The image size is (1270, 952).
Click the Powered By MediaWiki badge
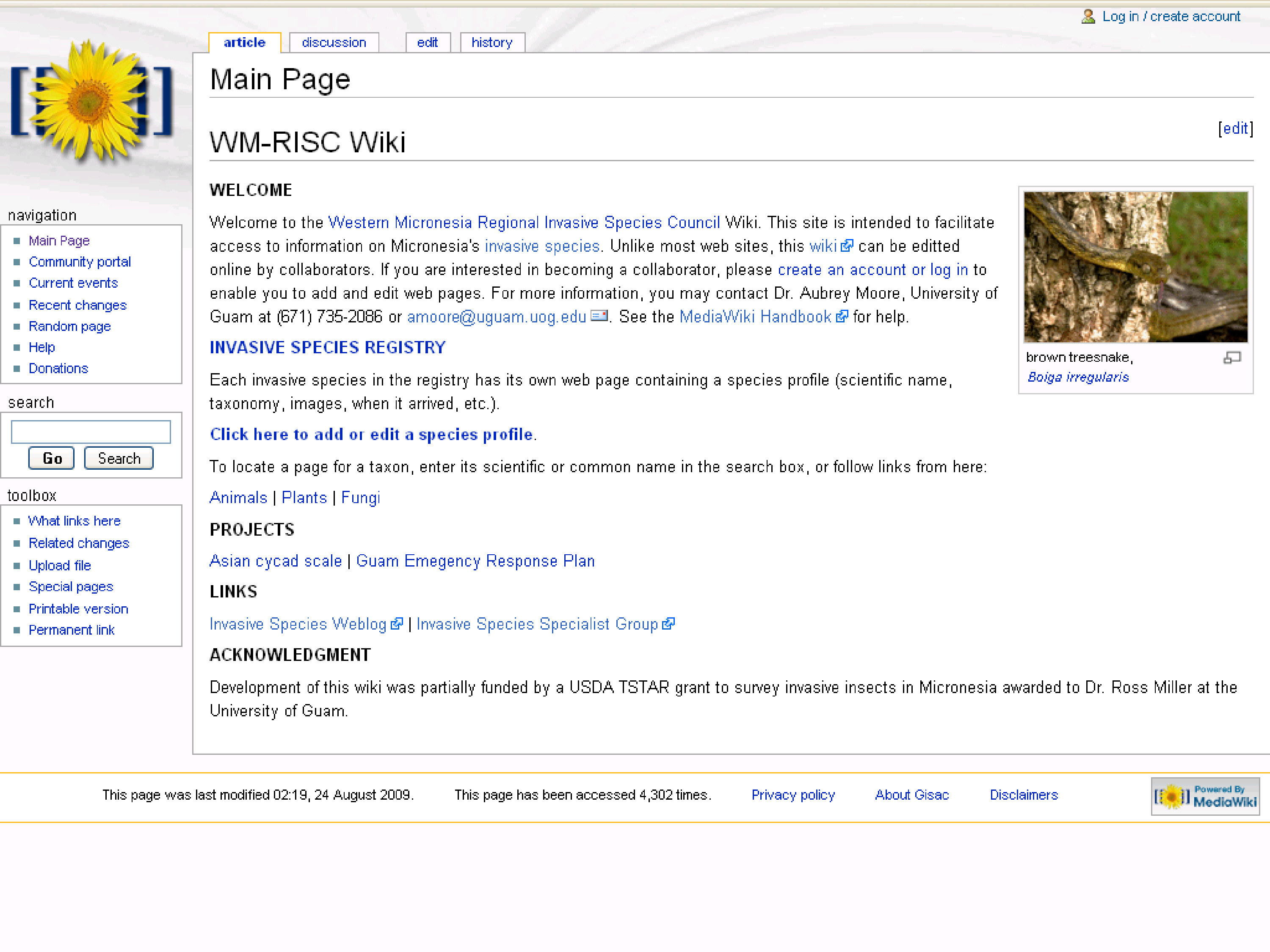coord(1205,796)
